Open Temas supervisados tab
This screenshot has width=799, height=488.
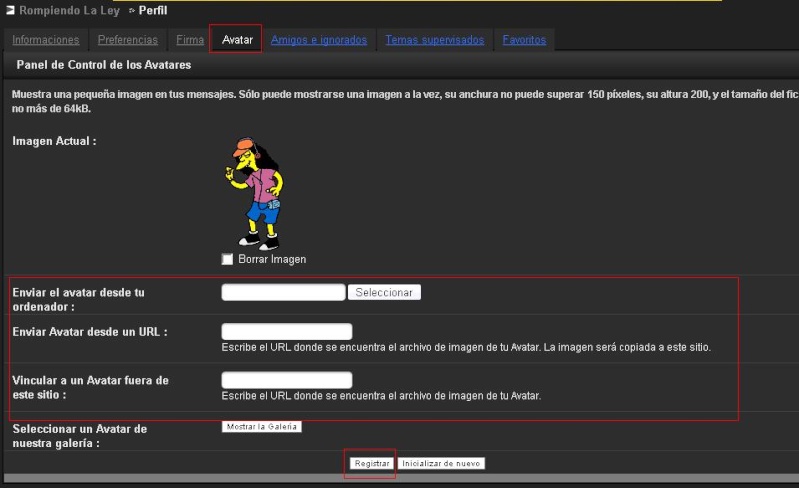click(435, 40)
